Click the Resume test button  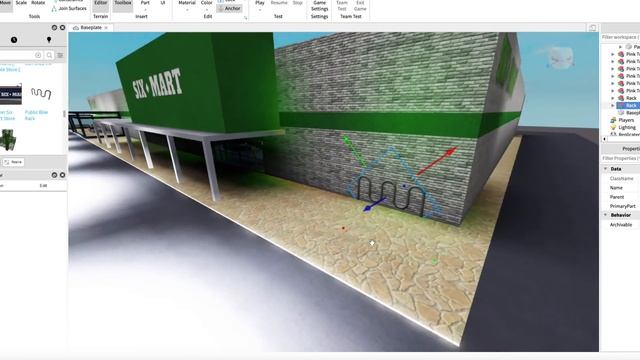pyautogui.click(x=279, y=3)
